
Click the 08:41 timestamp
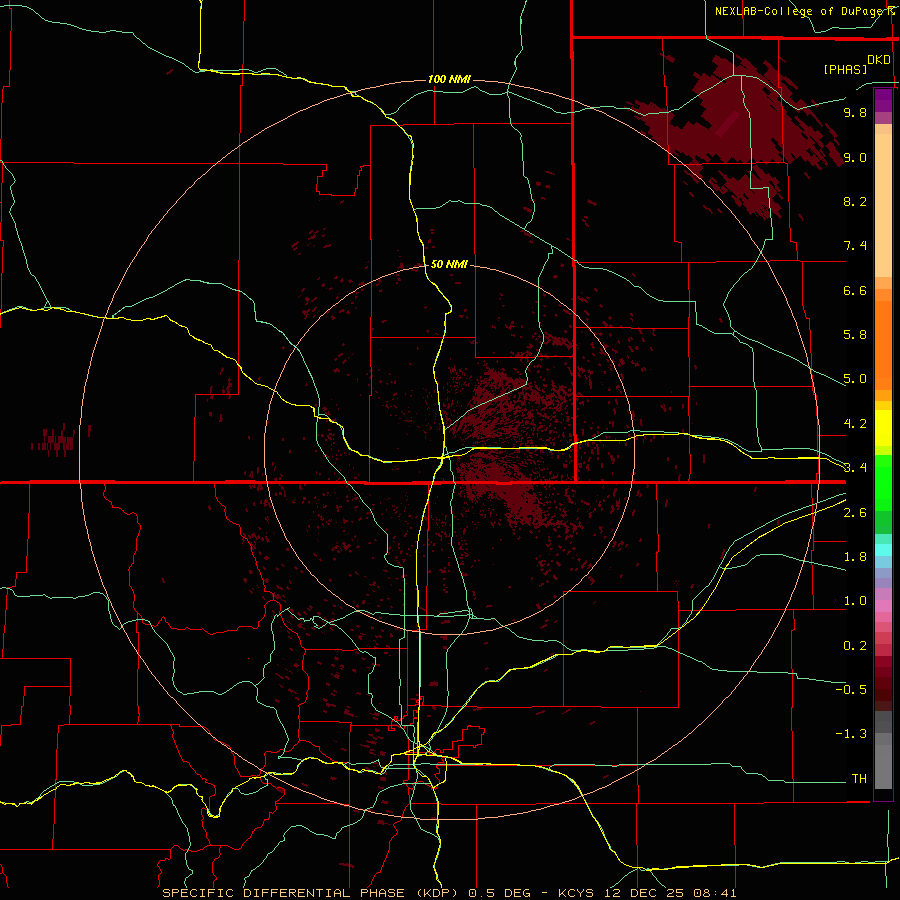click(715, 893)
